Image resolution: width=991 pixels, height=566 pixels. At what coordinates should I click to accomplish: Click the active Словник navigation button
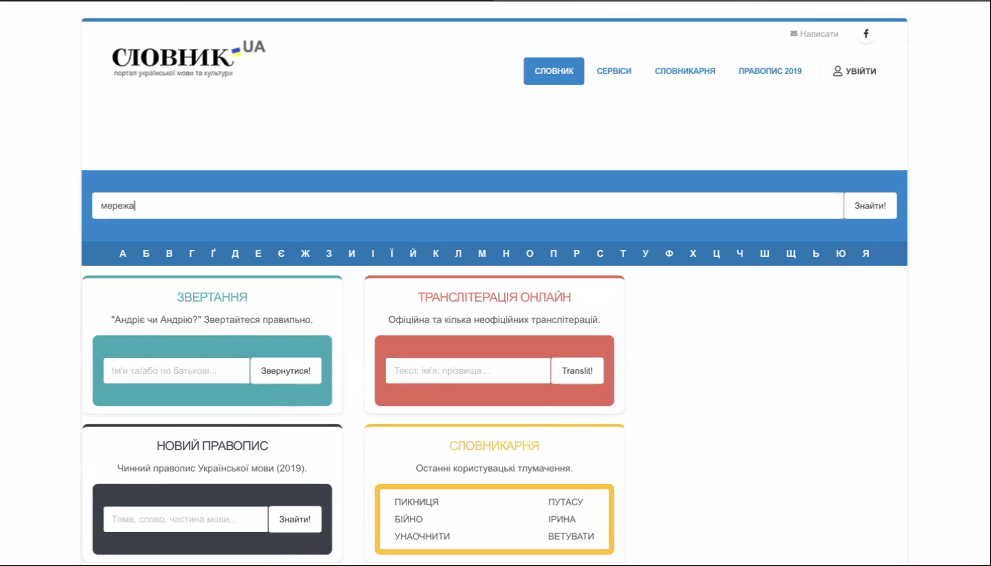554,71
